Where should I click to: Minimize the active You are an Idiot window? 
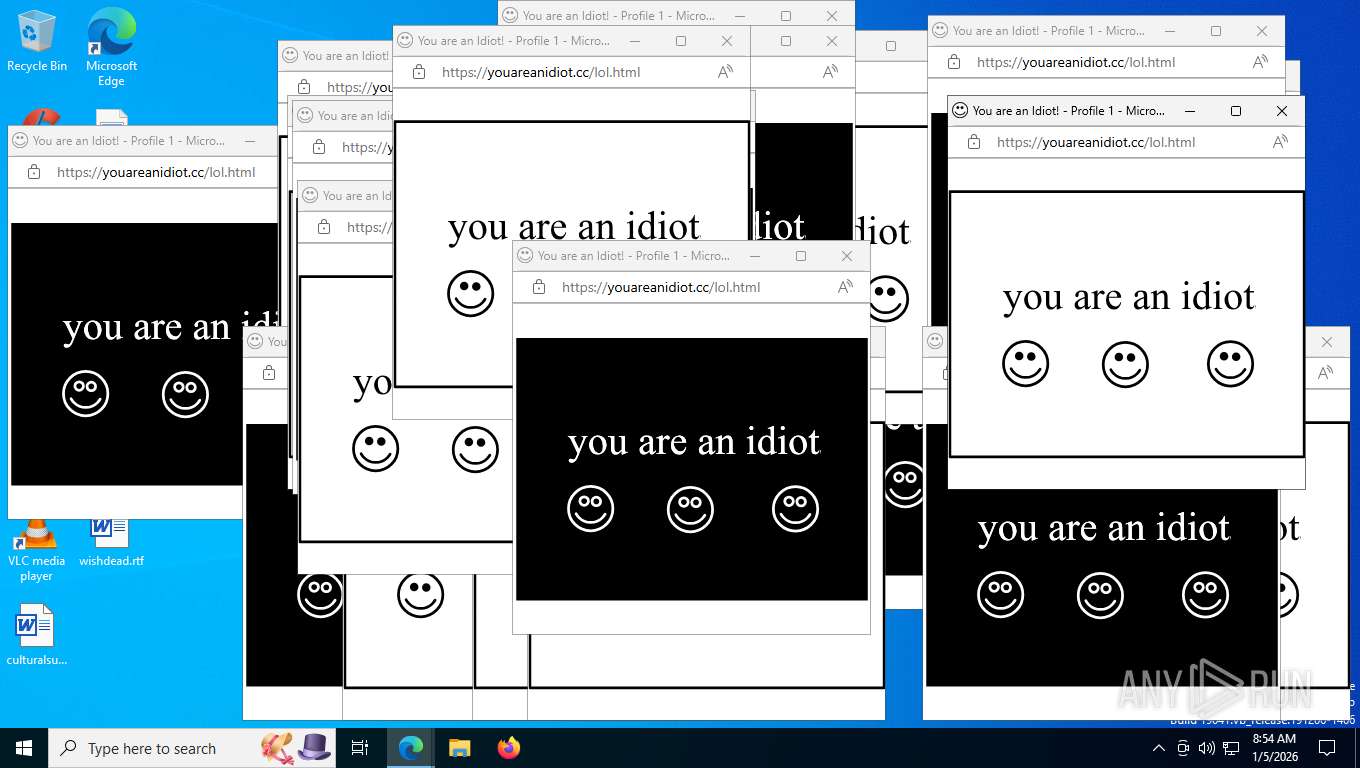pyautogui.click(x=1190, y=111)
